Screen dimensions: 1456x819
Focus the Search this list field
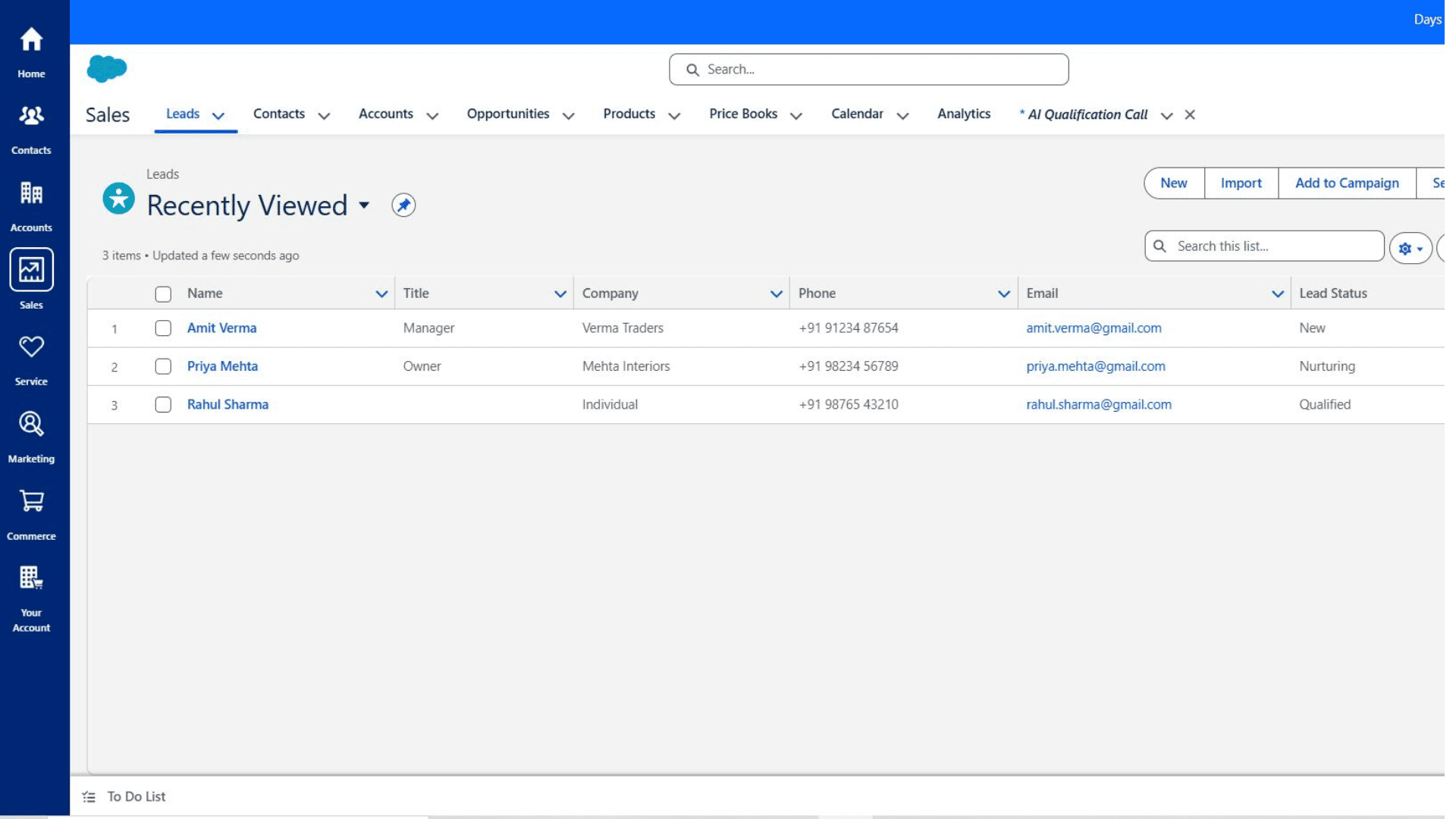[x=1264, y=246]
